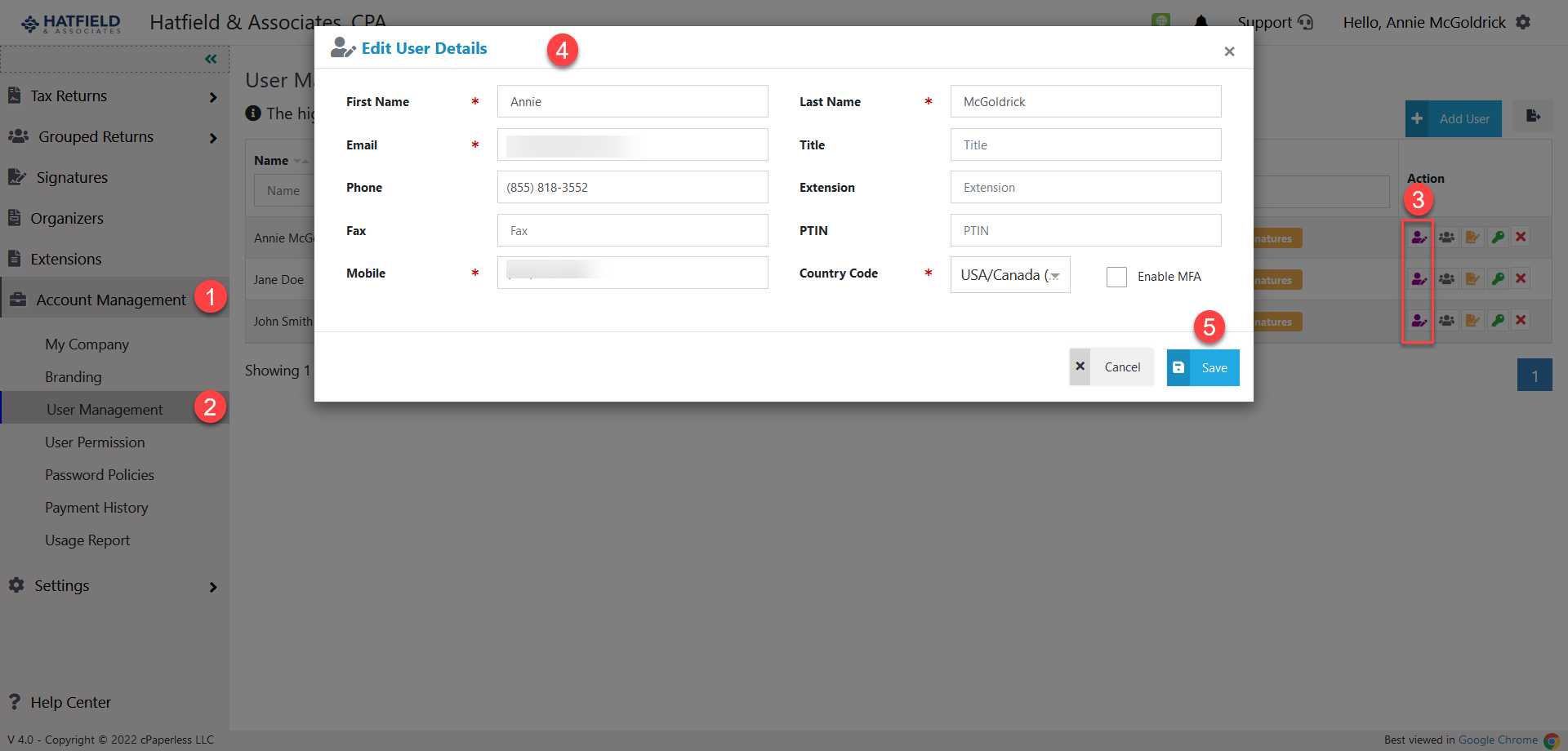1568x751 pixels.
Task: Click the notification bell icon
Action: pos(1200,22)
